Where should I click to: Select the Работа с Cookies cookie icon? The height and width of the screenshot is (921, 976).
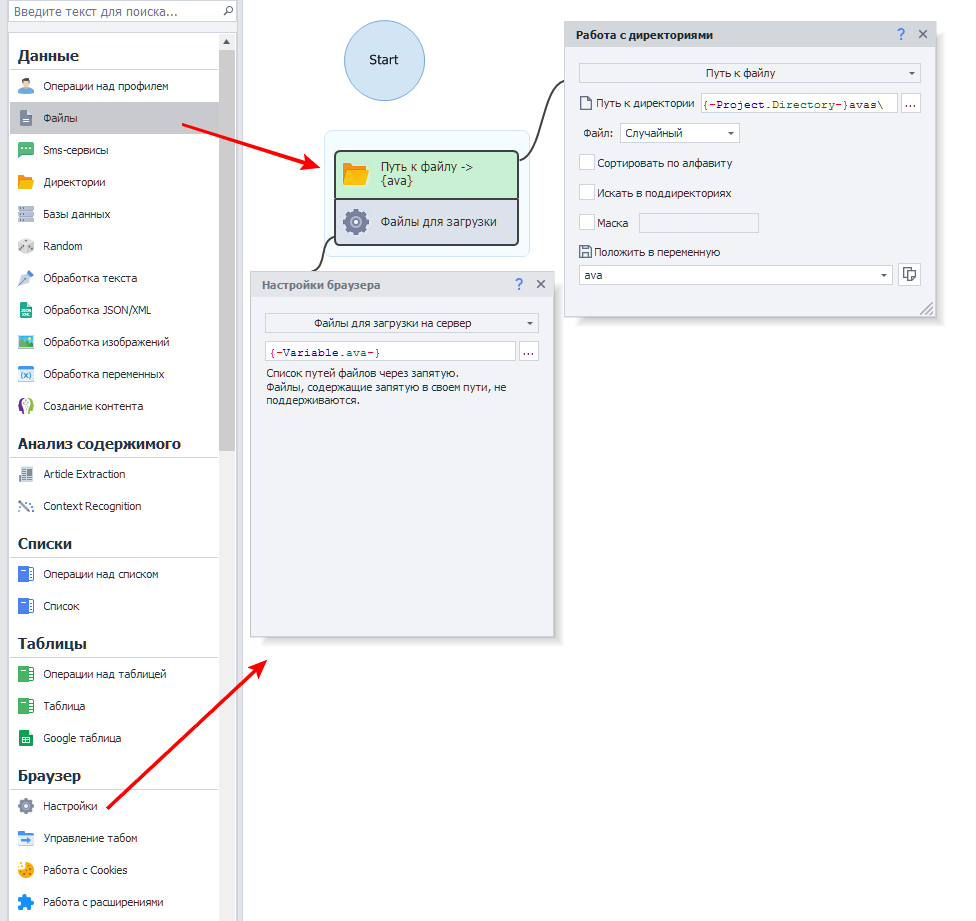[26, 870]
